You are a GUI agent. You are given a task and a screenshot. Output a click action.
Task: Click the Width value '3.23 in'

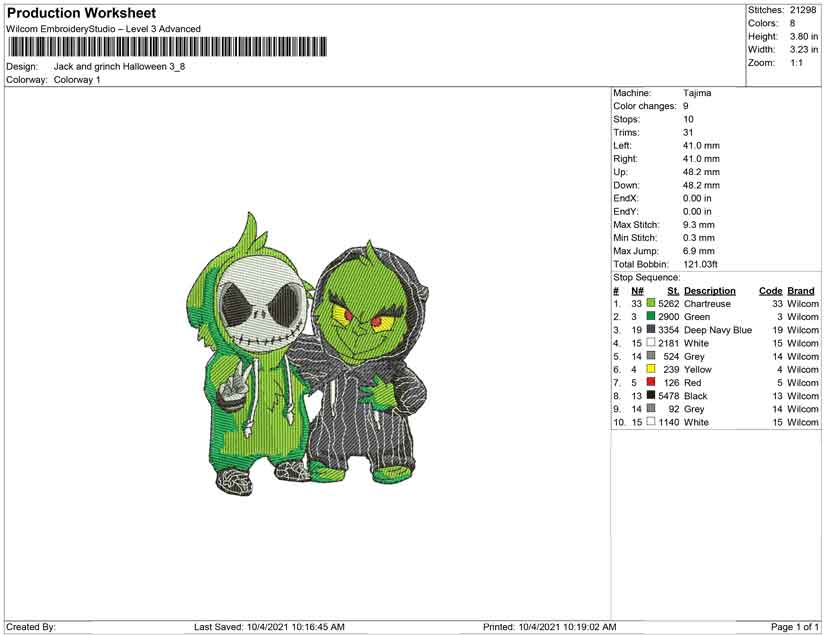tap(803, 49)
